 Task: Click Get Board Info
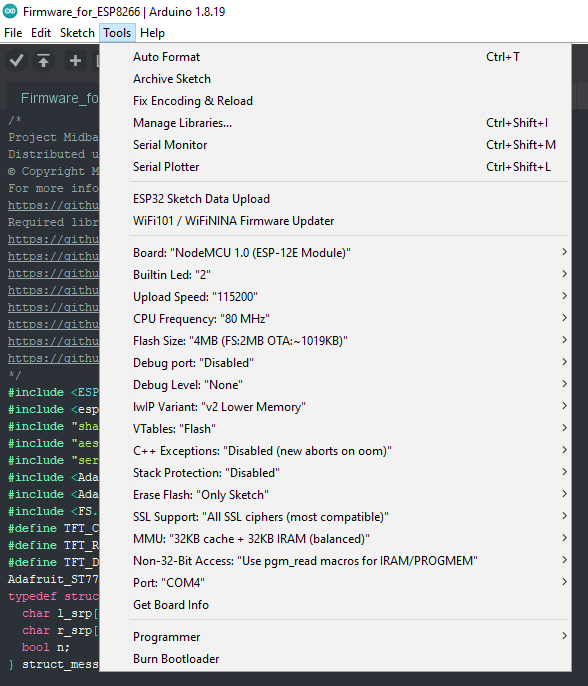(336, 605)
